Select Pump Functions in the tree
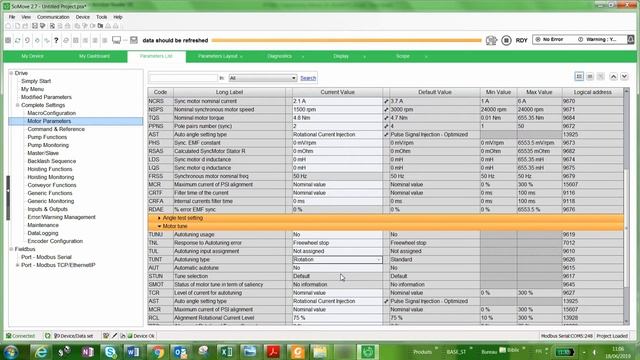Viewport: 640px width, 360px height. 47,137
